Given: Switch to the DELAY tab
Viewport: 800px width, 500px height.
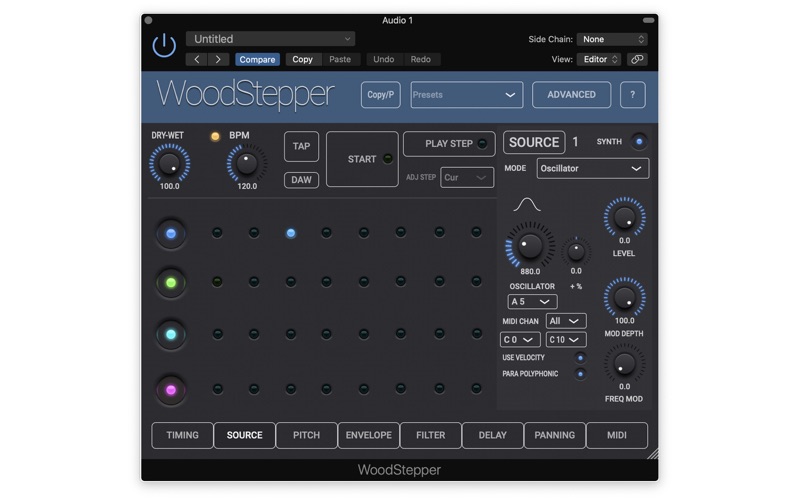Looking at the screenshot, I should [492, 436].
